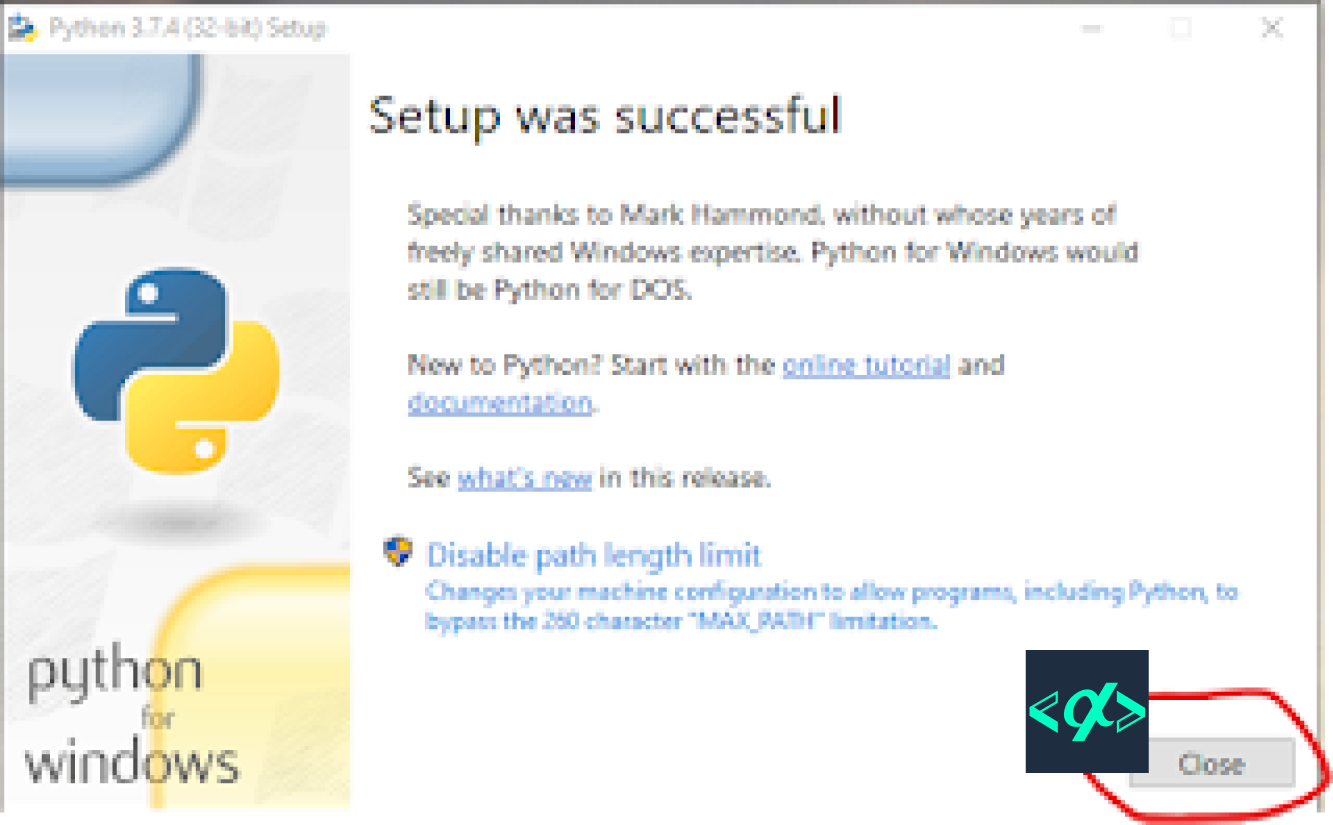Click the Setup was successful heading

(x=604, y=114)
